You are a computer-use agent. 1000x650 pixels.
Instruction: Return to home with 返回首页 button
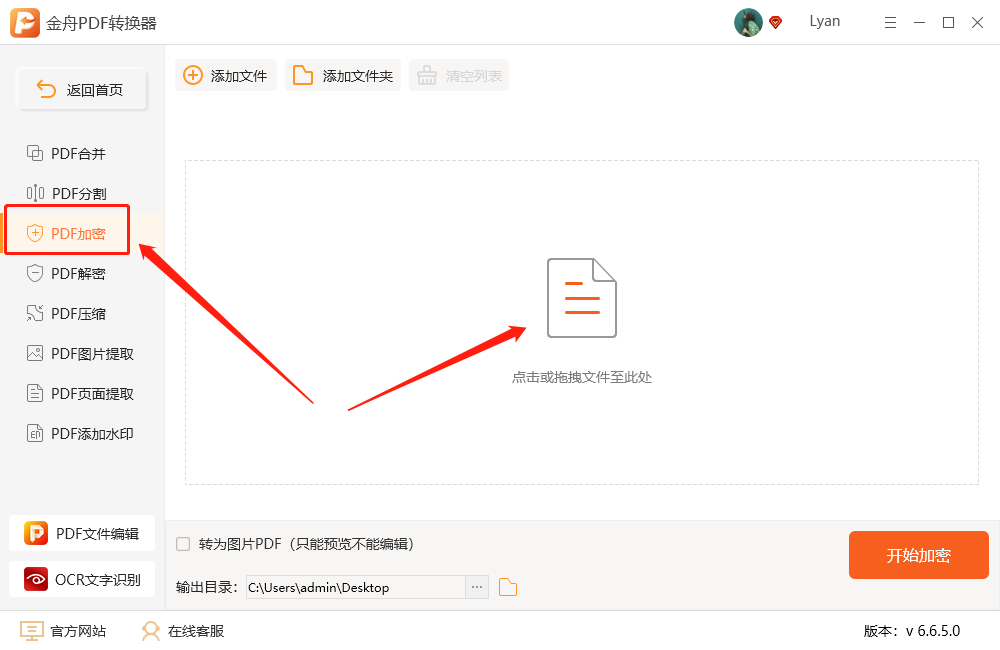[x=82, y=89]
